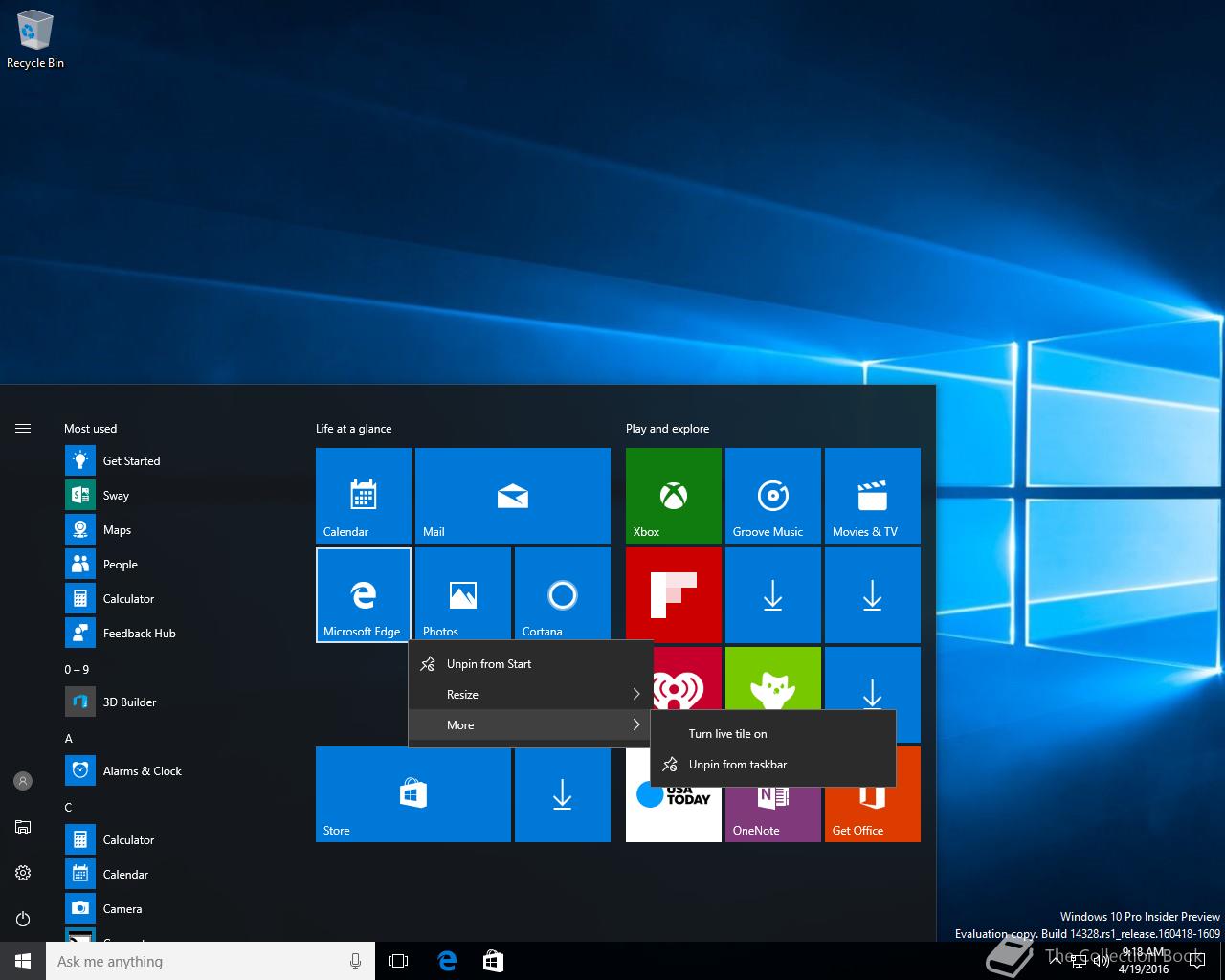The width and height of the screenshot is (1225, 980).
Task: Click the downloading tile beside Store
Action: point(563,794)
